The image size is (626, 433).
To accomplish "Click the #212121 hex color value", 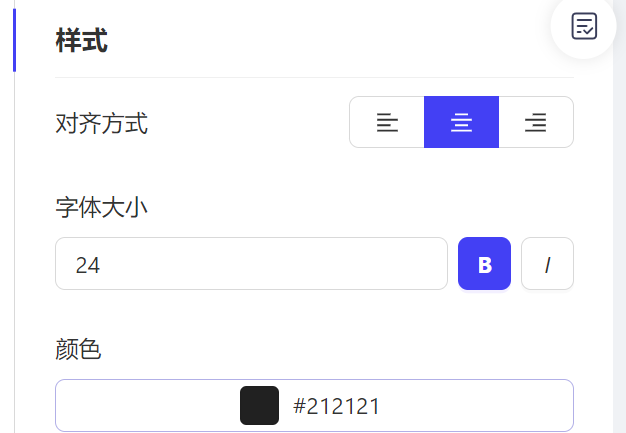I will click(x=336, y=406).
